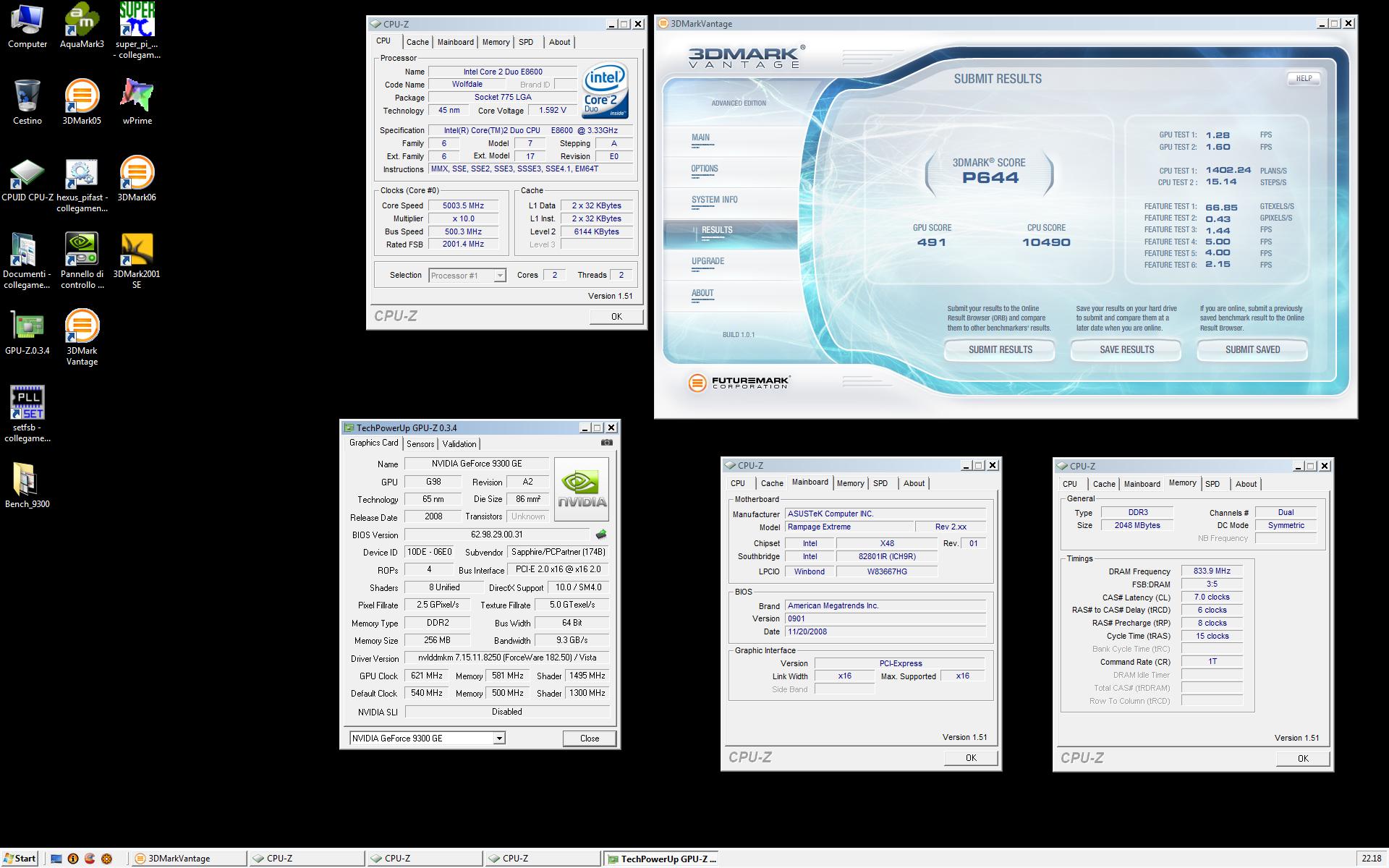
Task: Click OK in Memory CPU-Z window
Action: pos(1303,759)
